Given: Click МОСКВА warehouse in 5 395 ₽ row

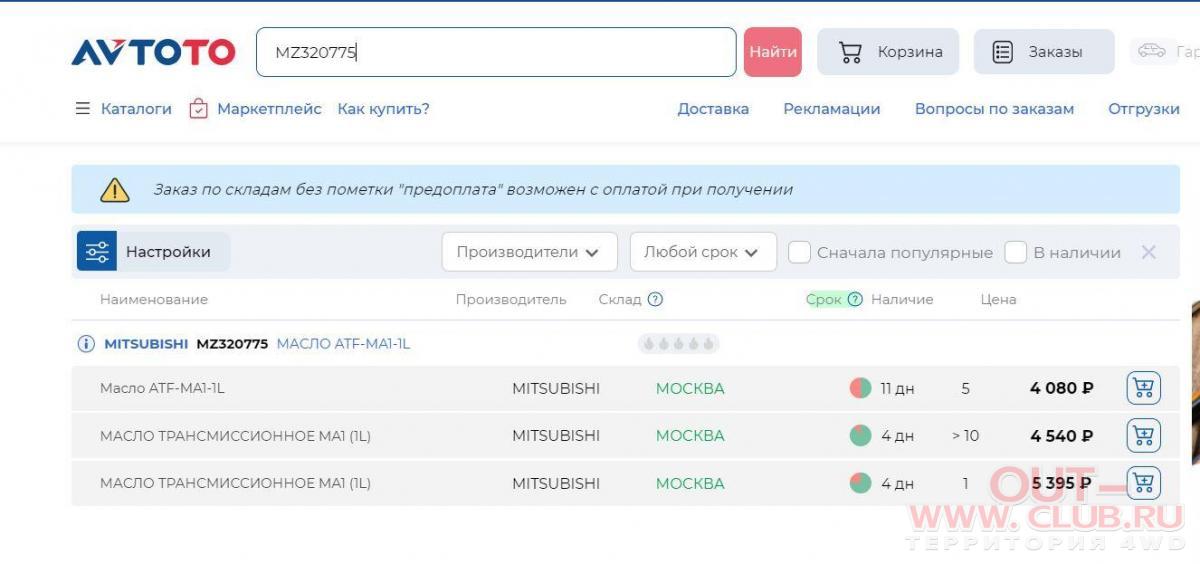Looking at the screenshot, I should pos(690,483).
